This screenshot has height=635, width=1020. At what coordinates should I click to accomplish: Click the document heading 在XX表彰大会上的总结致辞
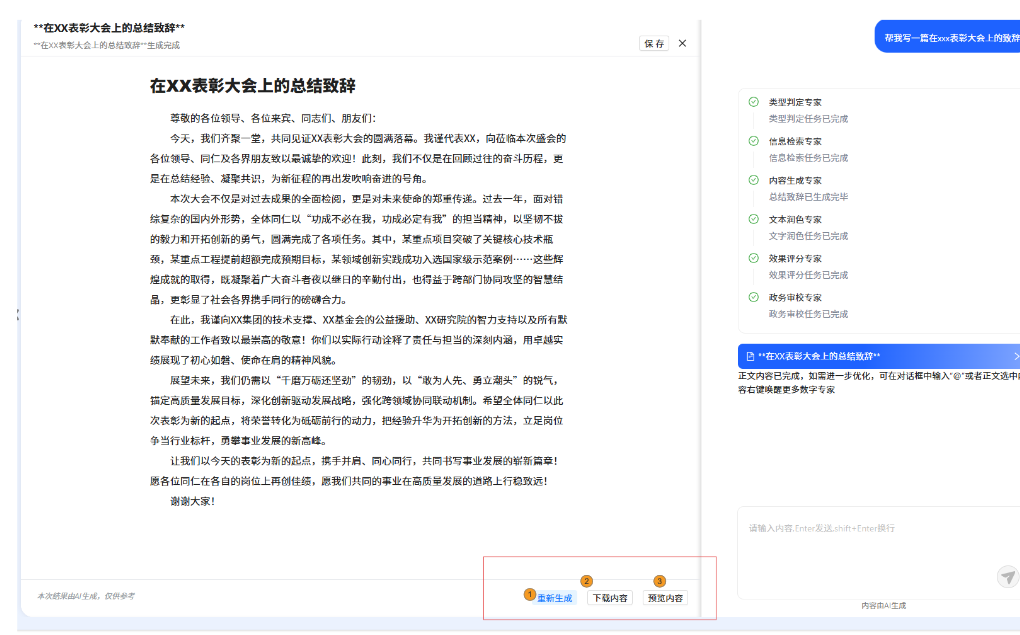coord(252,86)
